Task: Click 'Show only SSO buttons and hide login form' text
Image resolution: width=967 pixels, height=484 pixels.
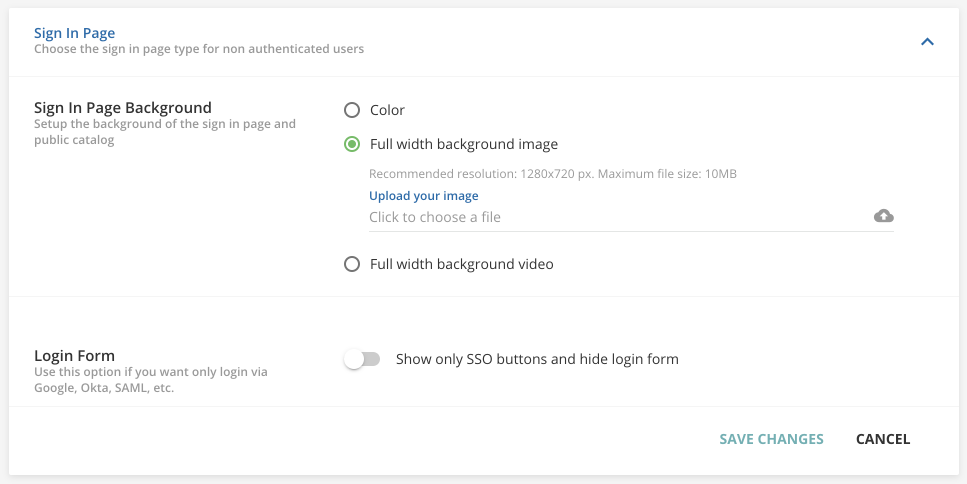Action: 537,359
